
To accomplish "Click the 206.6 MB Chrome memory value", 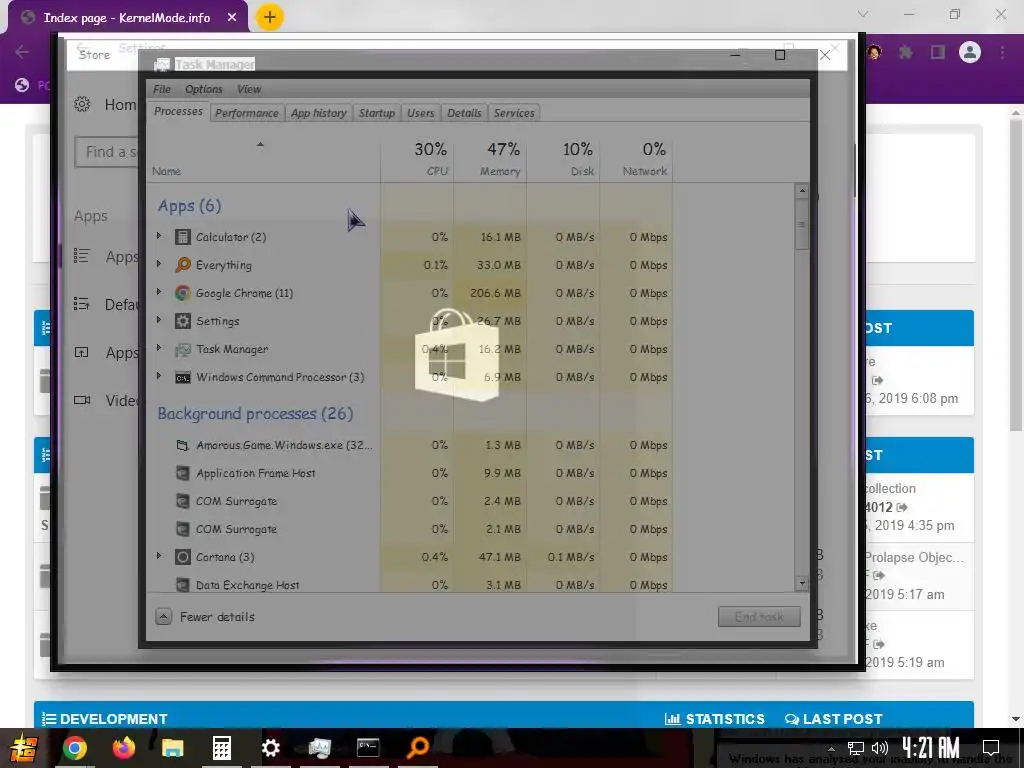I will point(495,293).
